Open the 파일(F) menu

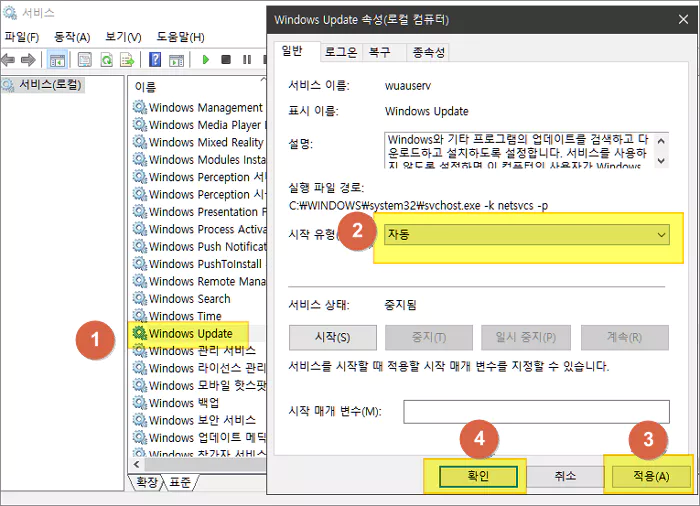pos(21,37)
